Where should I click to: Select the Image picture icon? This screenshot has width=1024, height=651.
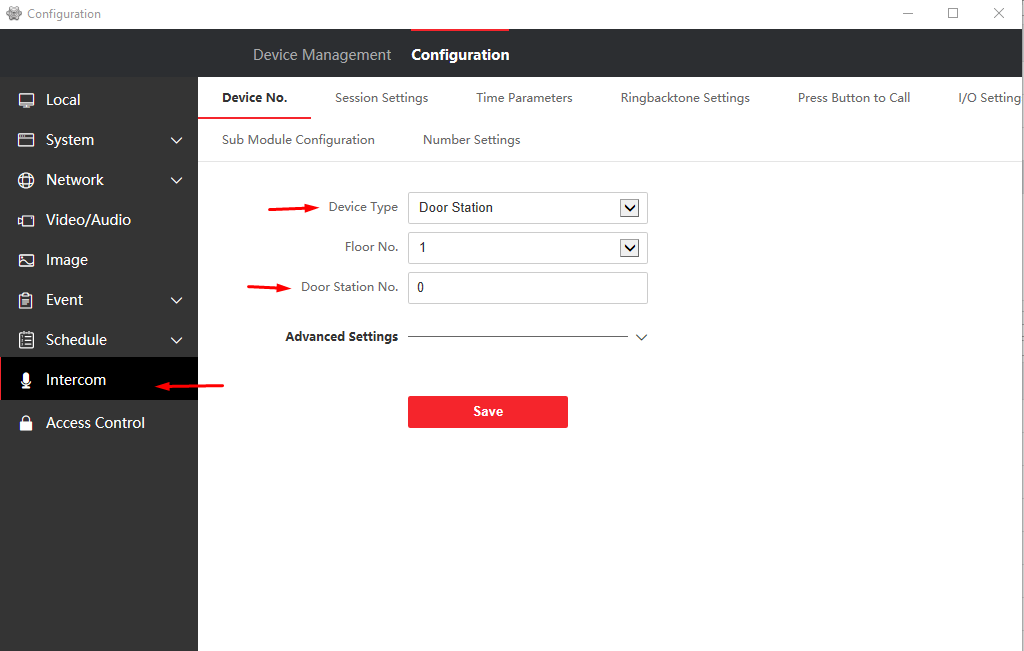coord(26,261)
